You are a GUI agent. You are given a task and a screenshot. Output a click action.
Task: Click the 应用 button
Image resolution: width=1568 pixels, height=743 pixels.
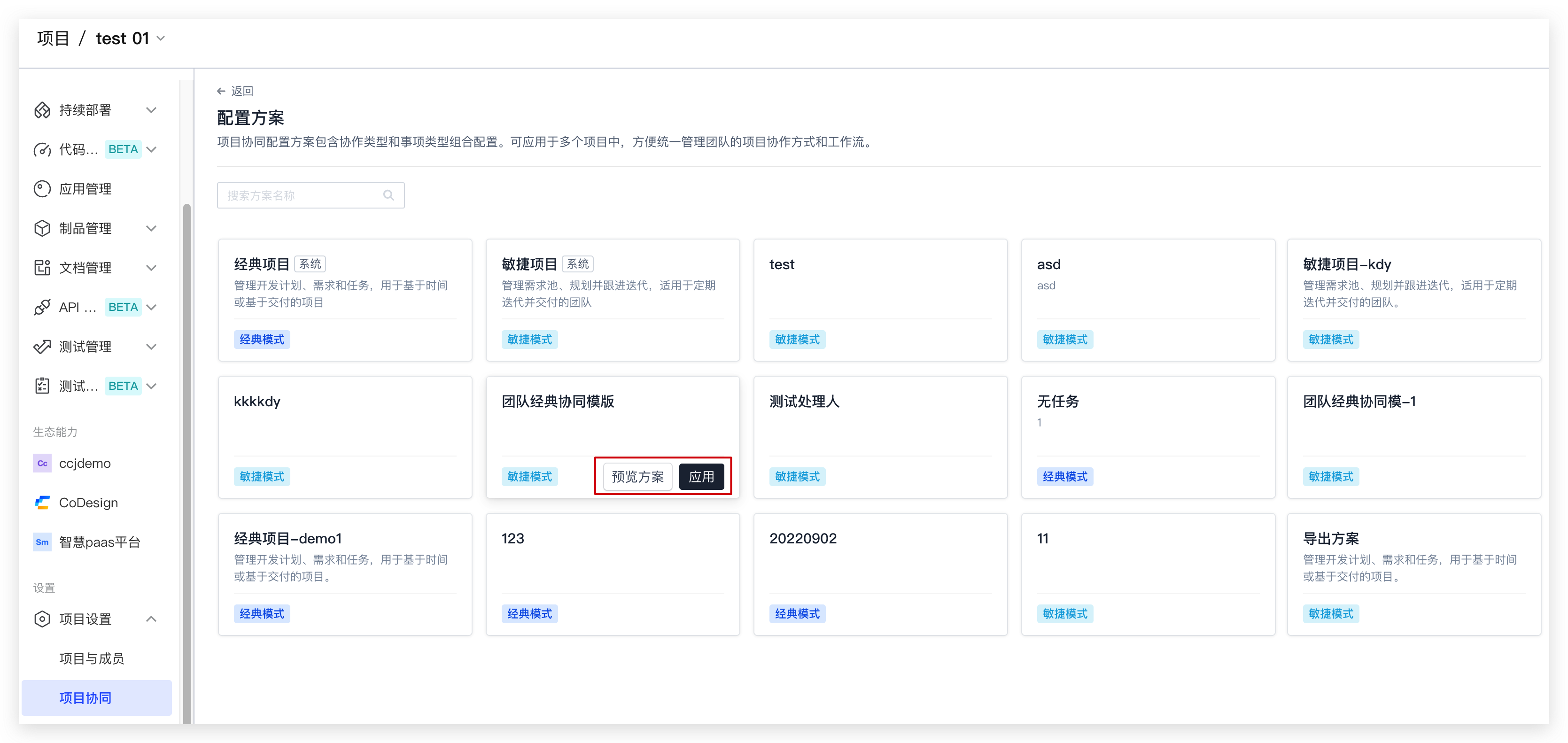coord(701,477)
